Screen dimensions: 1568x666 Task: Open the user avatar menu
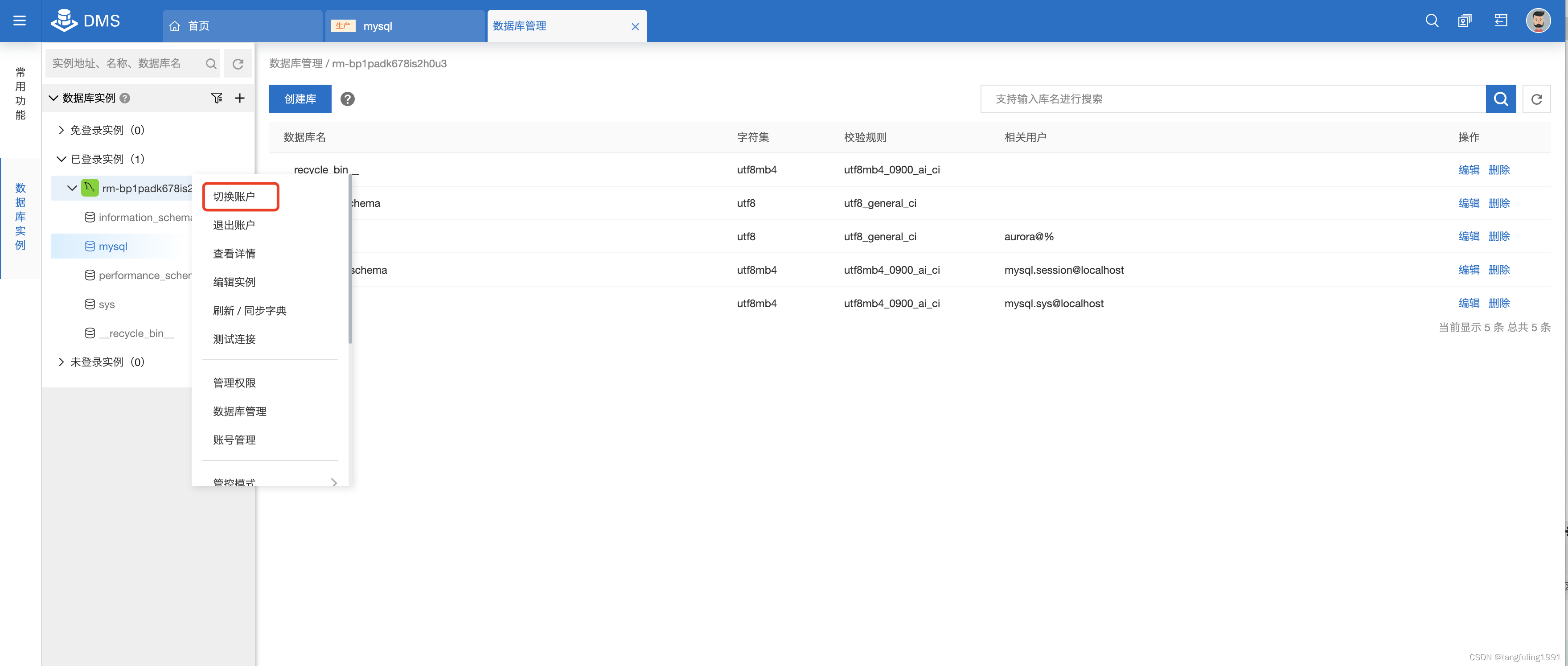(x=1538, y=21)
